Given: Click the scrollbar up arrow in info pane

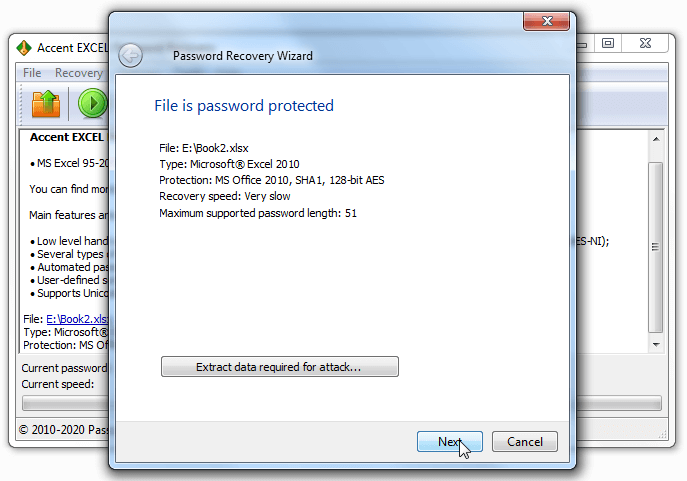Looking at the screenshot, I should 656,139.
